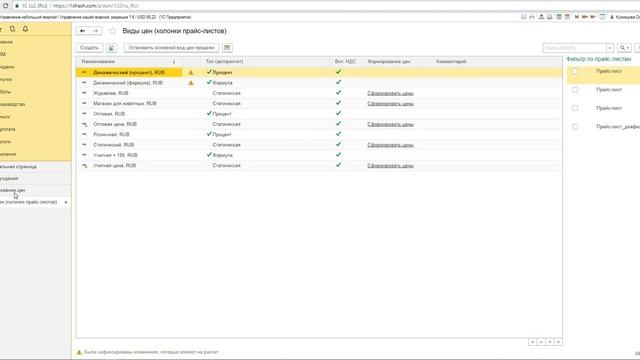Open the Компания section in the sidebar
The width and height of the screenshot is (640, 360).
pos(8,154)
